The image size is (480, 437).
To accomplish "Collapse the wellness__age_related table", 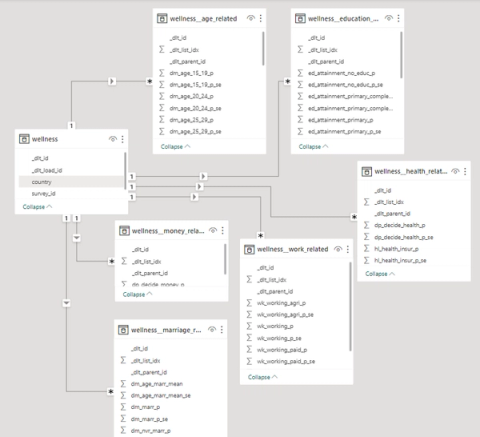I will [176, 147].
